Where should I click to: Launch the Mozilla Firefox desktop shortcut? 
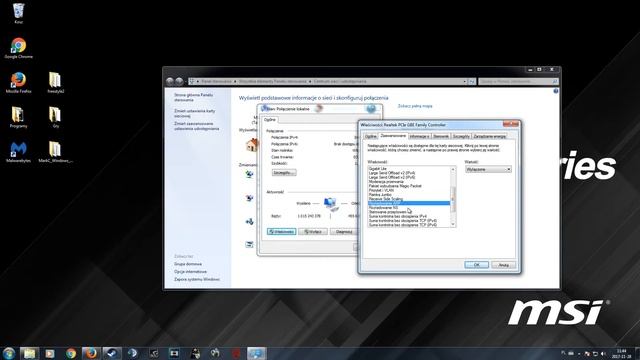[18, 82]
